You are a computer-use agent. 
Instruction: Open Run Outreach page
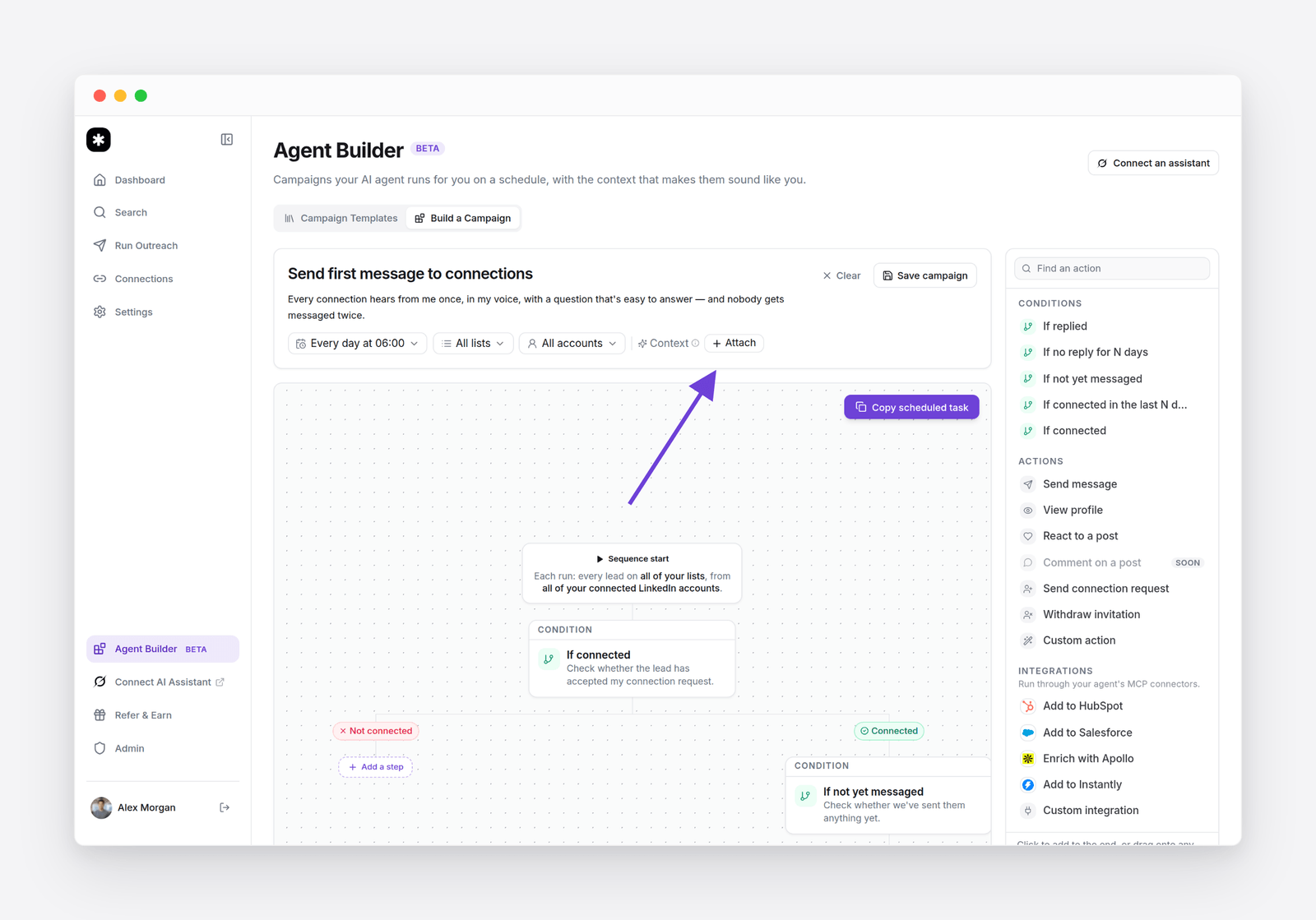(x=163, y=246)
